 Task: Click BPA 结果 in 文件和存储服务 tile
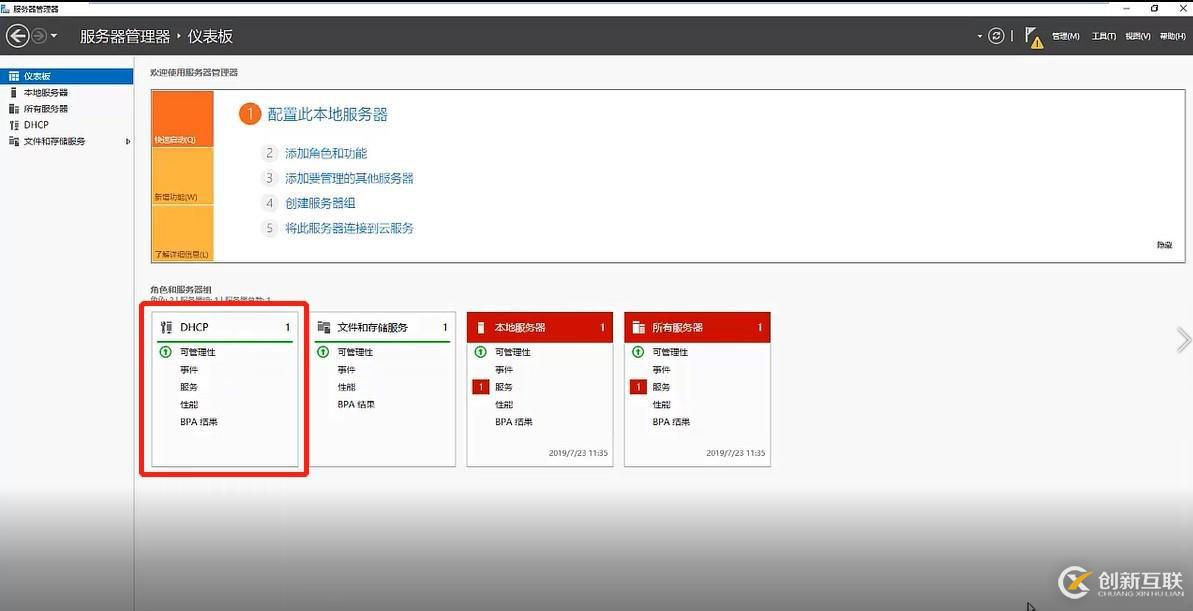pos(356,405)
